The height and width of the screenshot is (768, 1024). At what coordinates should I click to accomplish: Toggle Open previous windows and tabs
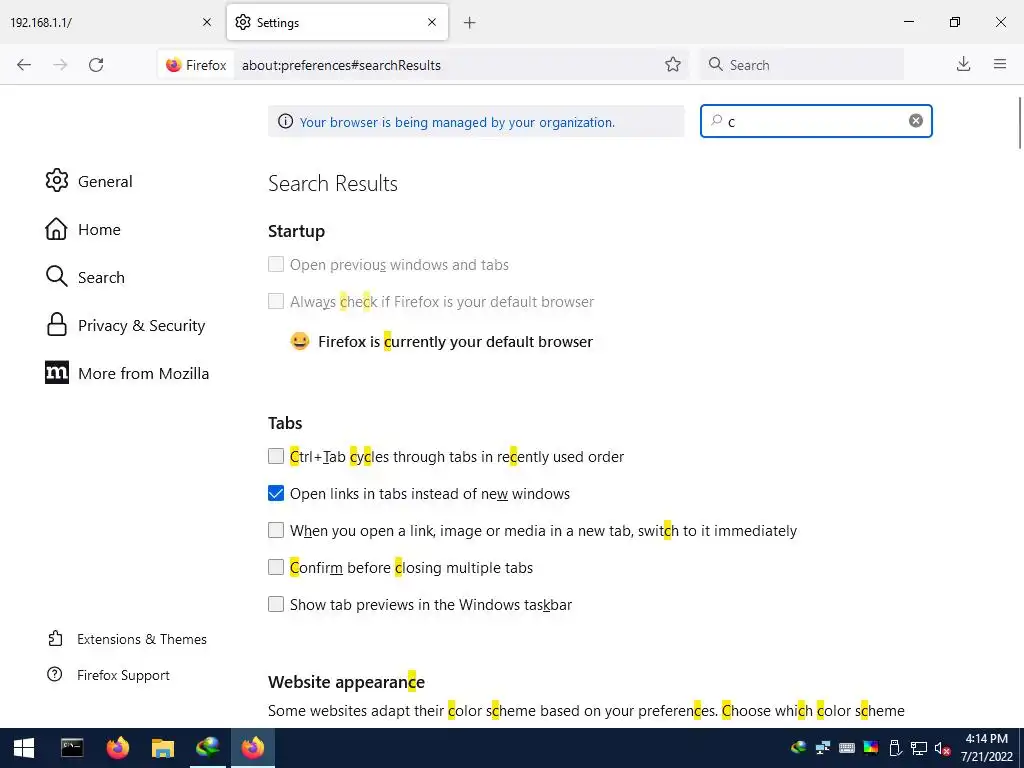[x=276, y=264]
